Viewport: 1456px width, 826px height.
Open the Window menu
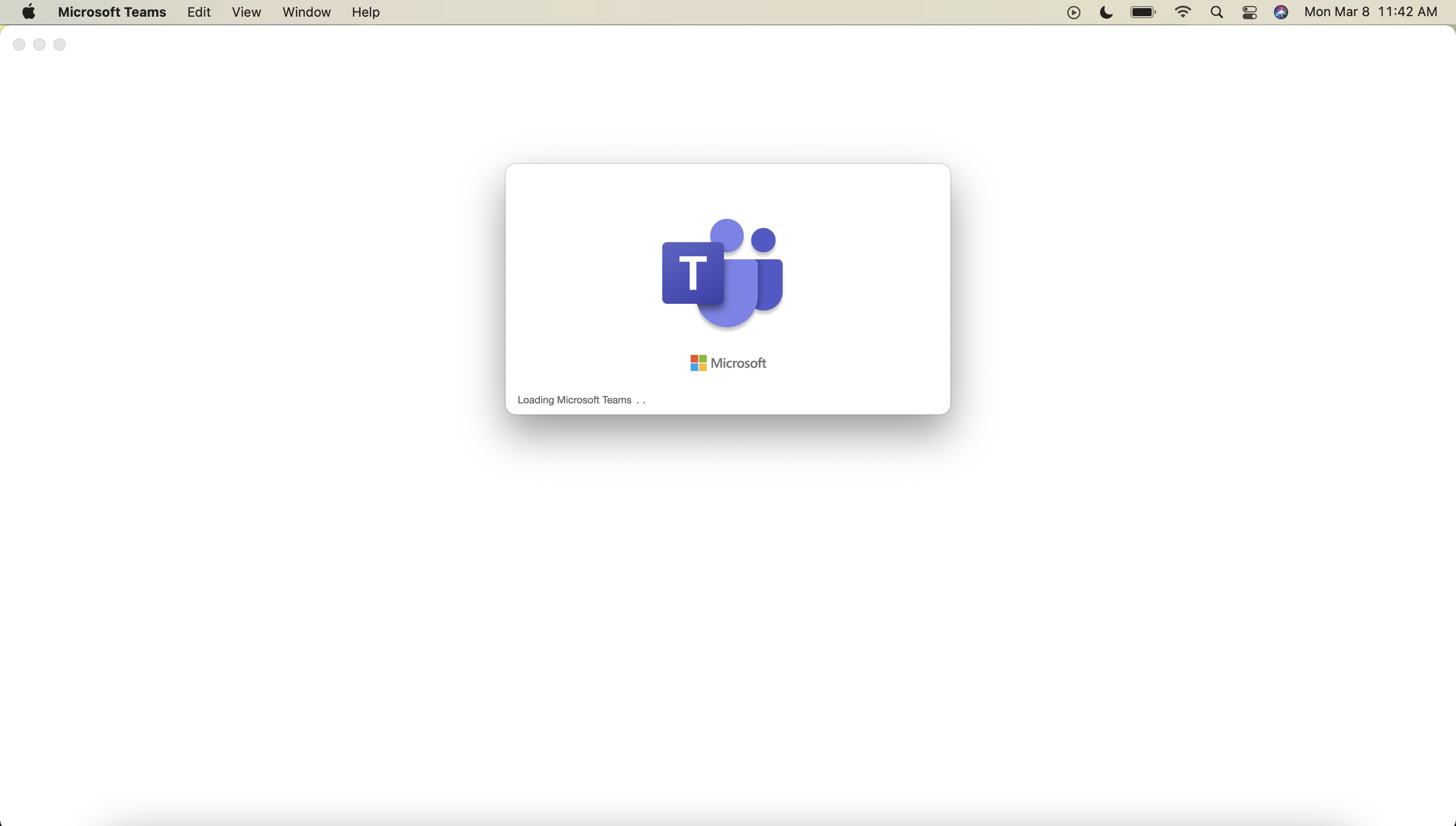pyautogui.click(x=306, y=12)
